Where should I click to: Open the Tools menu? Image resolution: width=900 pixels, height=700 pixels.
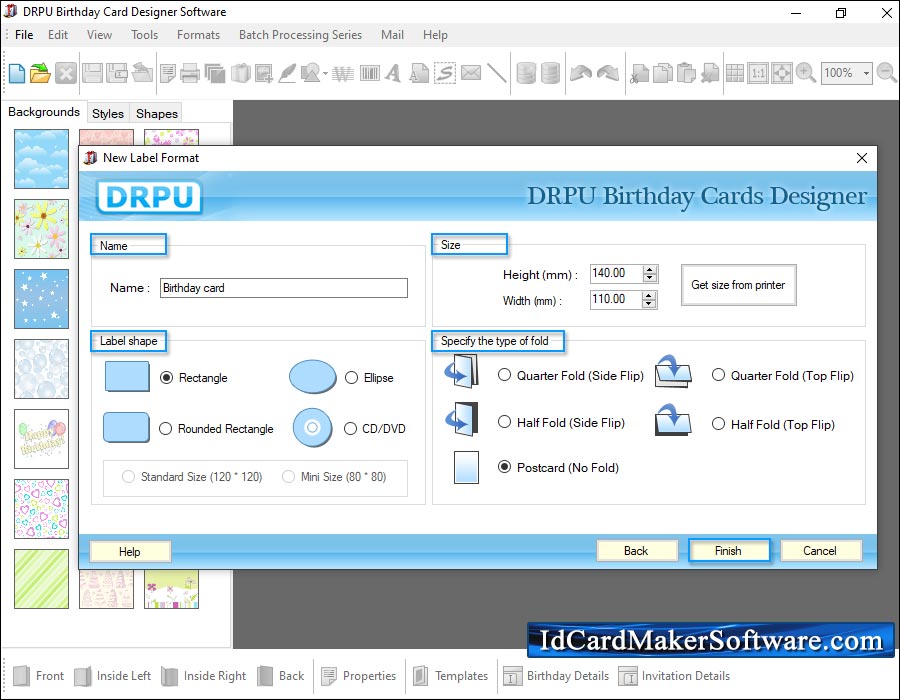pos(145,35)
